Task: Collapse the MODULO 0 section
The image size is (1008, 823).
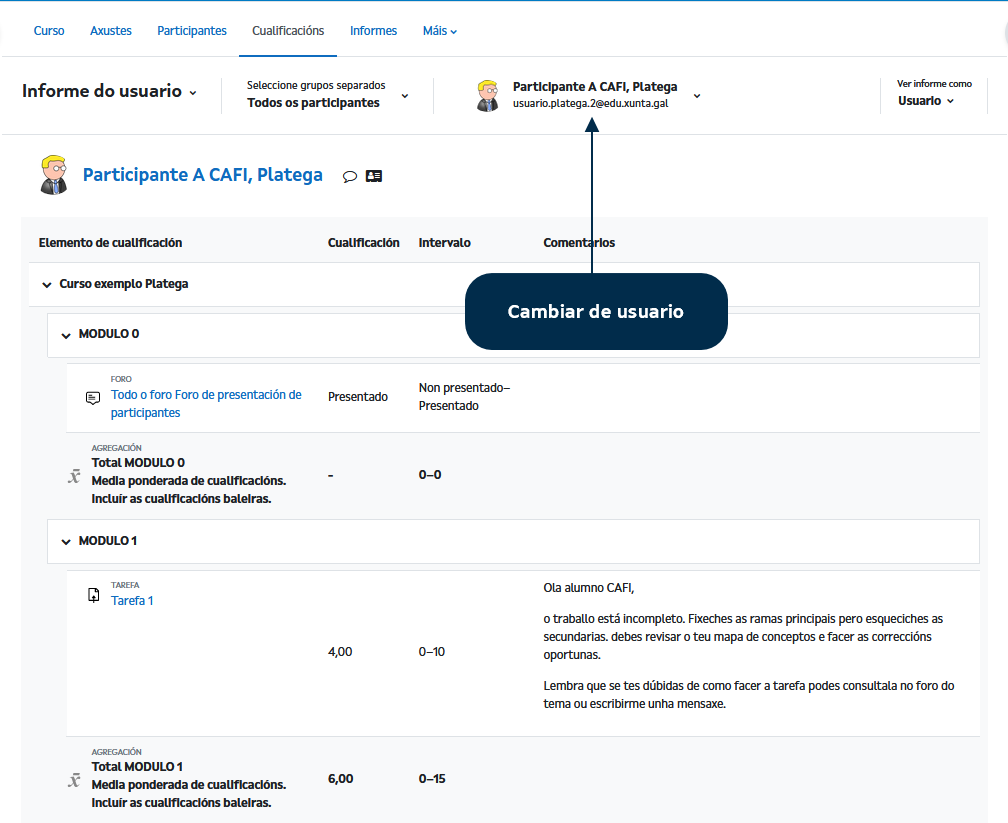Action: [66, 335]
